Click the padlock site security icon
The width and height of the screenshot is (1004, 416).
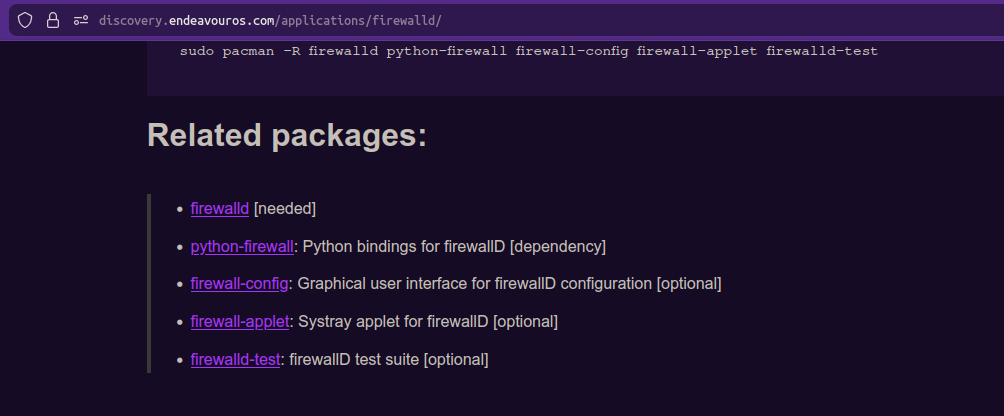click(53, 20)
